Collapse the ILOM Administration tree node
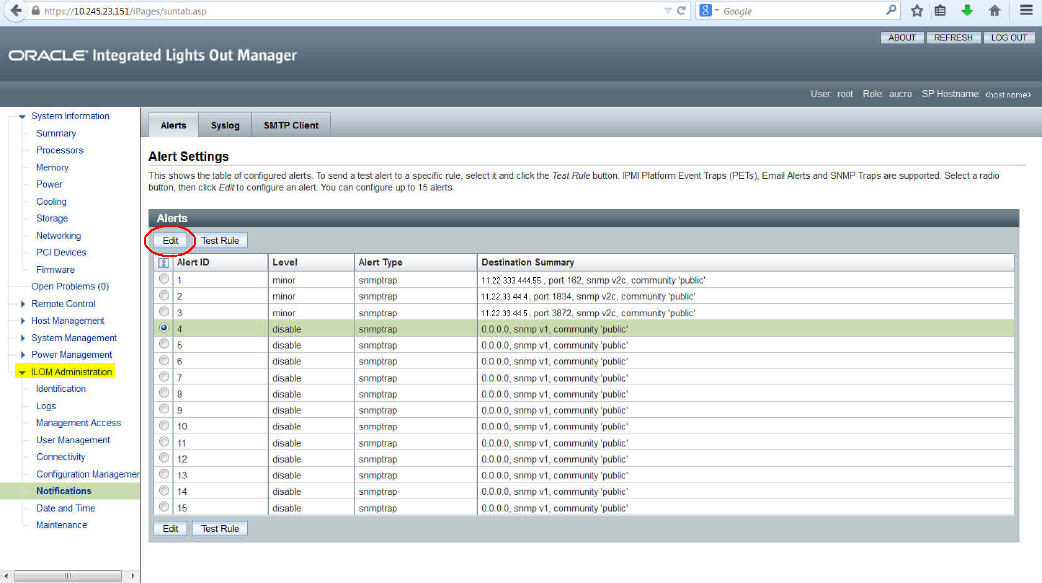1042x583 pixels. (22, 372)
